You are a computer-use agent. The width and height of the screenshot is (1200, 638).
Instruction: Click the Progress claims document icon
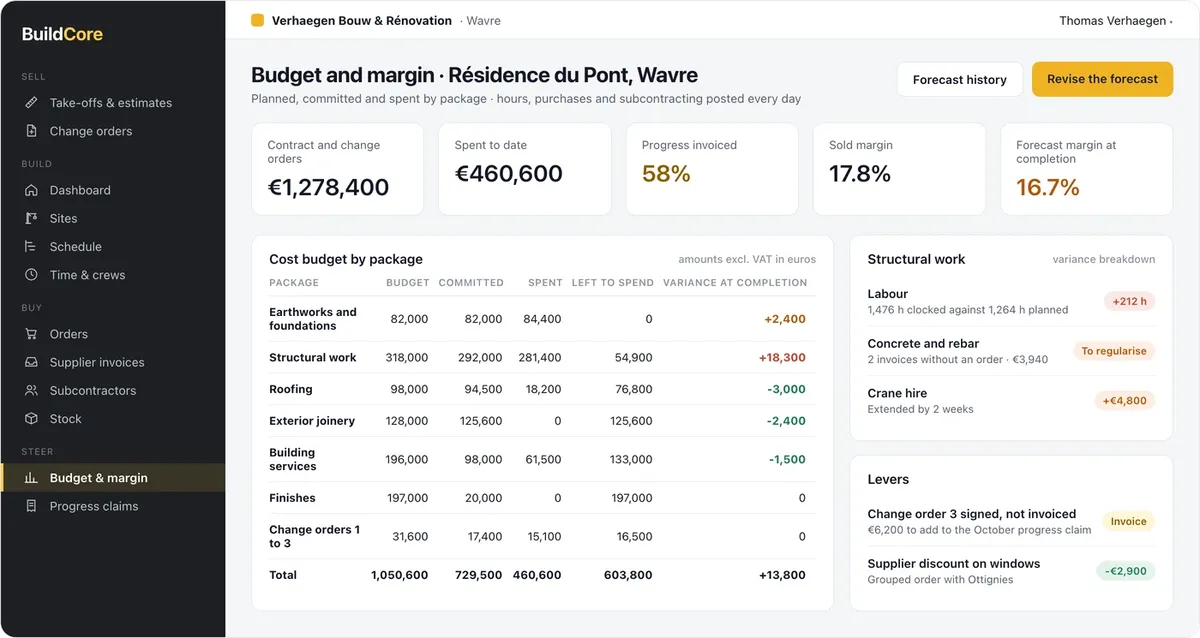[31, 506]
